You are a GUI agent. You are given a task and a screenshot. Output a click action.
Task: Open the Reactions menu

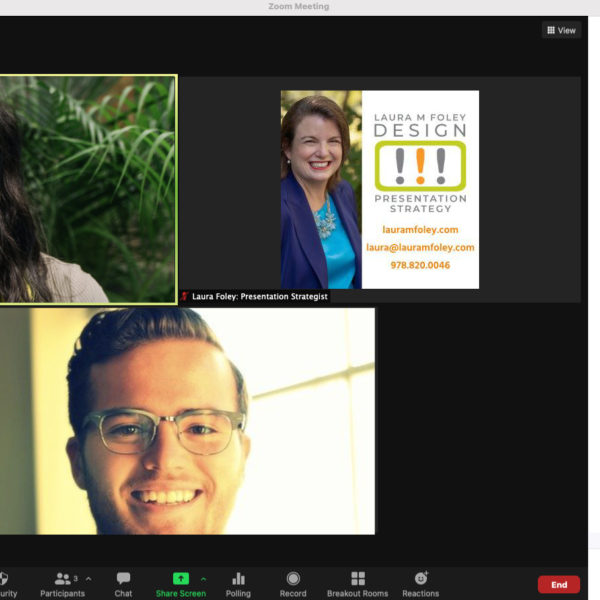tap(421, 584)
